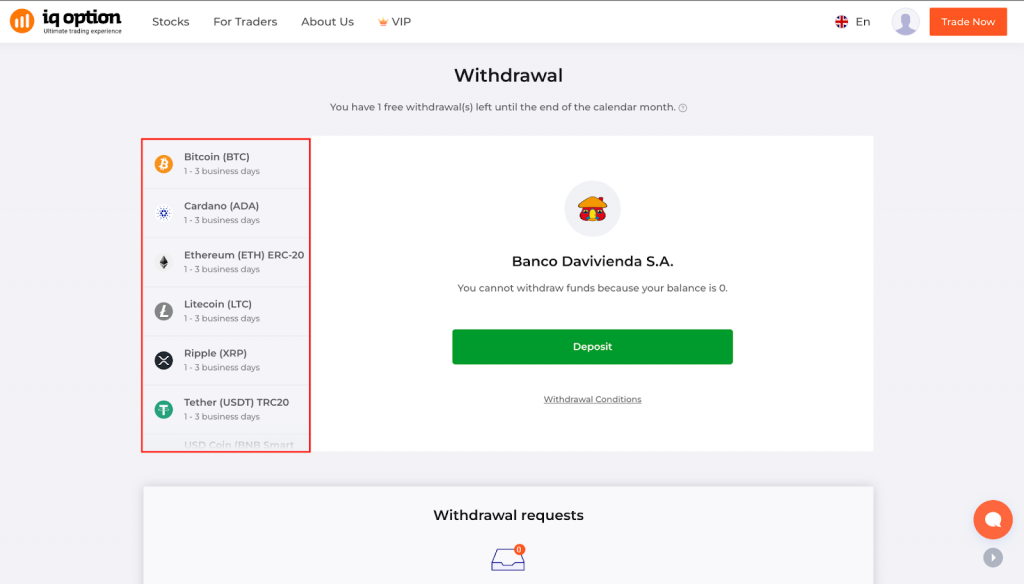Click the VIP crown icon

pos(383,22)
